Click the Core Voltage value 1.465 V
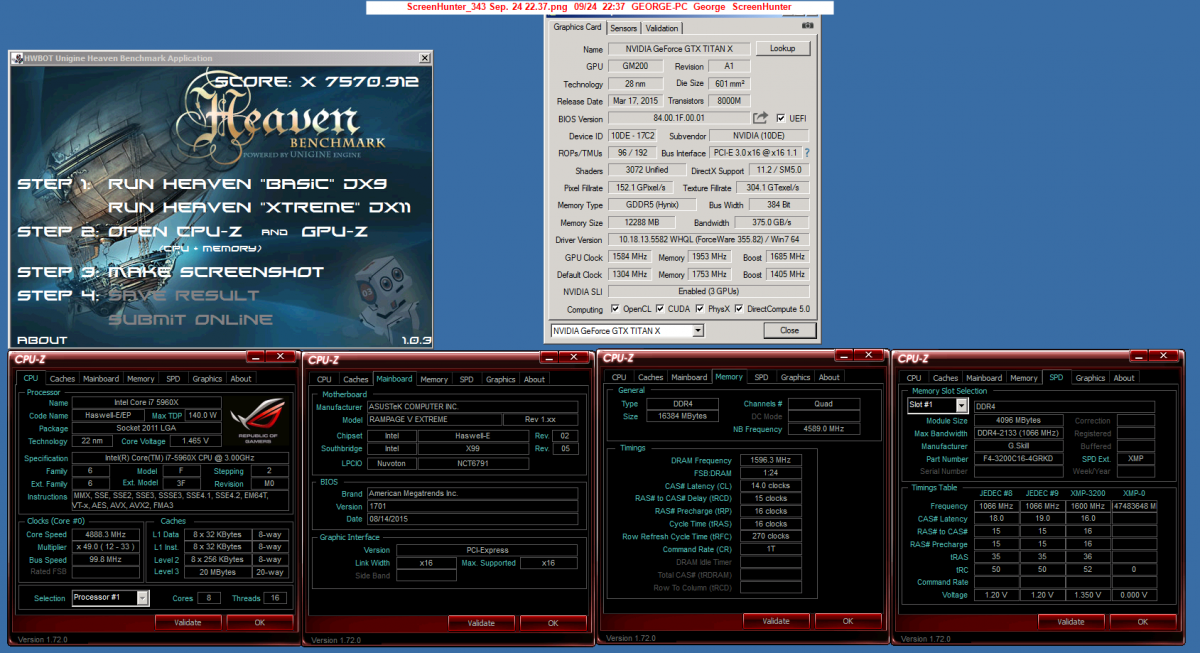This screenshot has width=1200, height=653. click(x=195, y=441)
